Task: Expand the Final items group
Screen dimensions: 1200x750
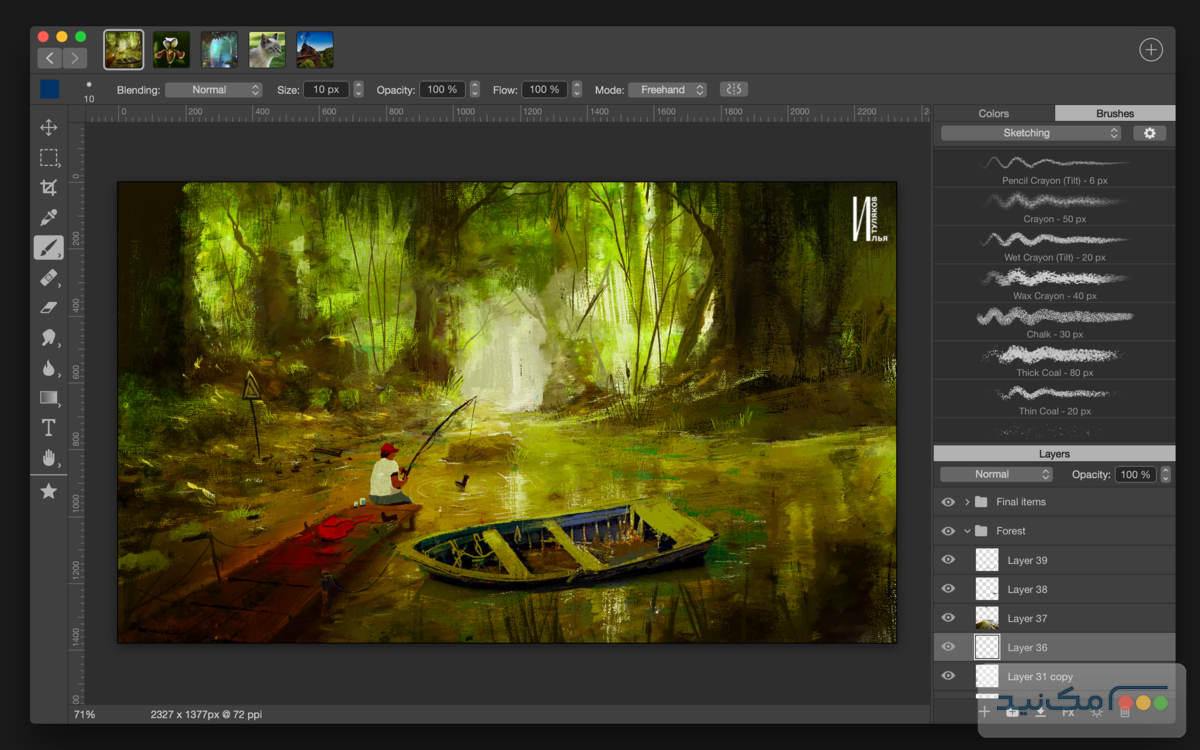Action: coord(965,501)
